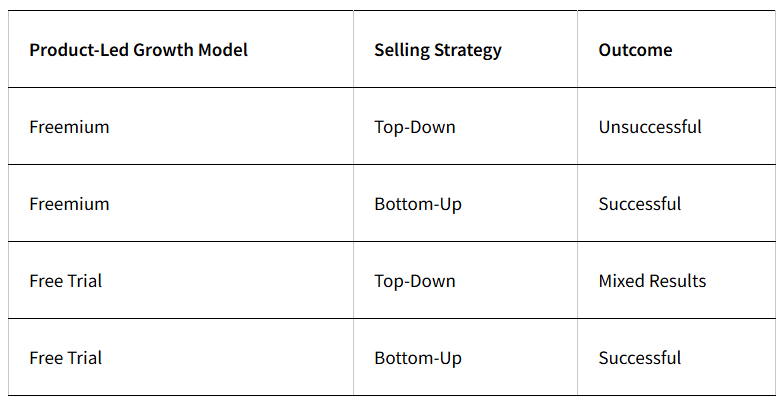Select the Freemium cell in the Unsuccessful row
The height and width of the screenshot is (407, 784).
point(69,127)
